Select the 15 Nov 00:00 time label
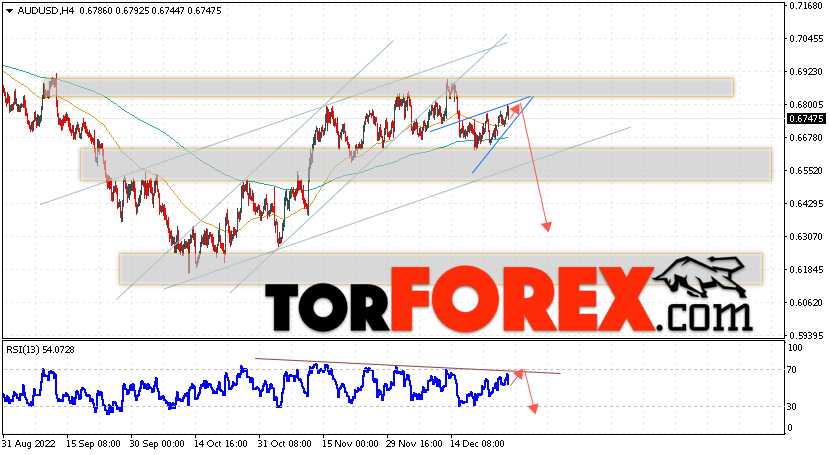Viewport: 830px width, 455px height. (x=350, y=443)
